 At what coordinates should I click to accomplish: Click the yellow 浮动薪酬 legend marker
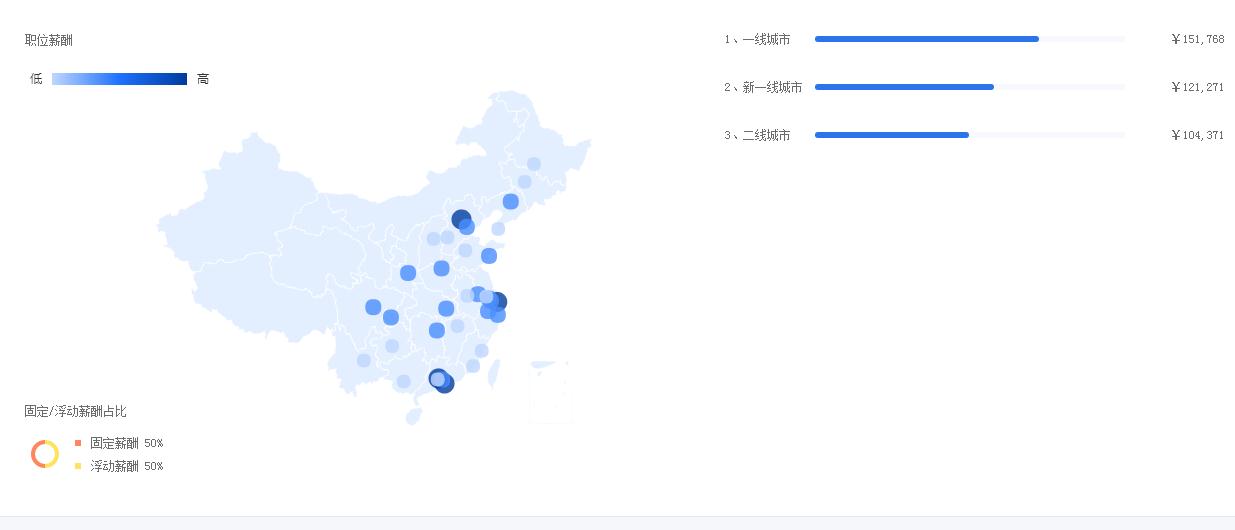78,466
